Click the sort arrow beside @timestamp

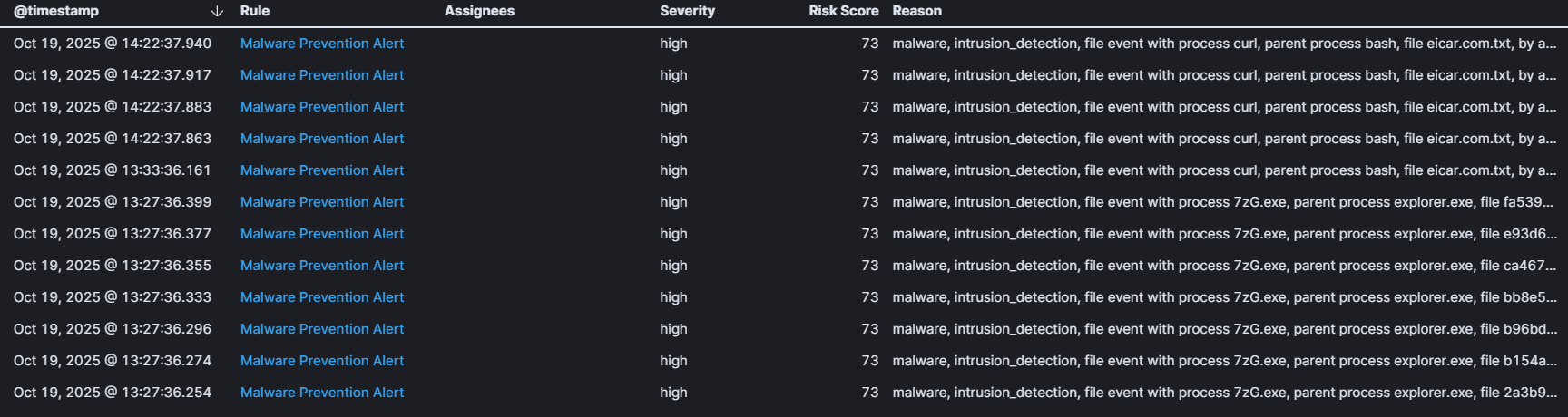(x=217, y=12)
